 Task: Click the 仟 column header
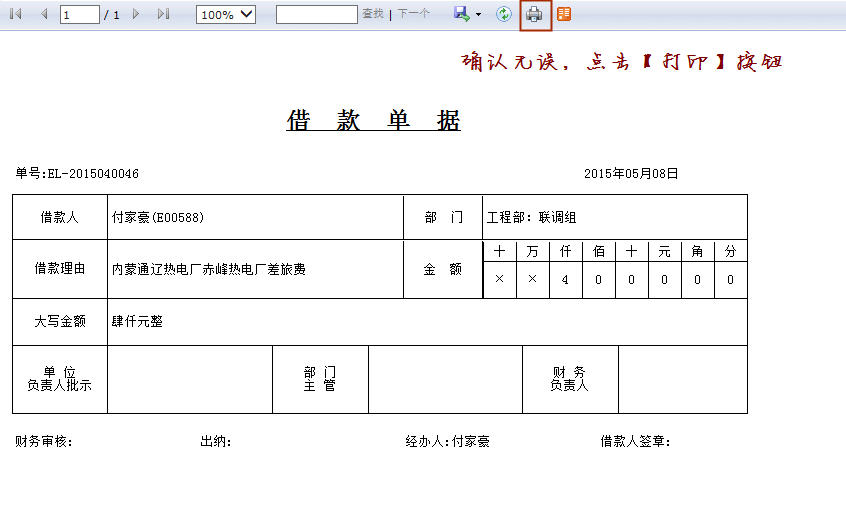click(x=565, y=251)
